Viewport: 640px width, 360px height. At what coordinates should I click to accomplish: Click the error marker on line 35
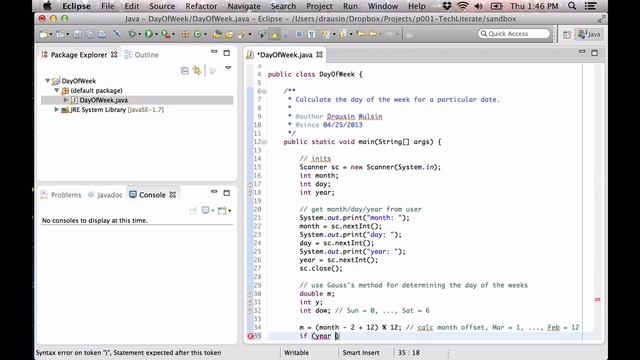[x=250, y=336]
